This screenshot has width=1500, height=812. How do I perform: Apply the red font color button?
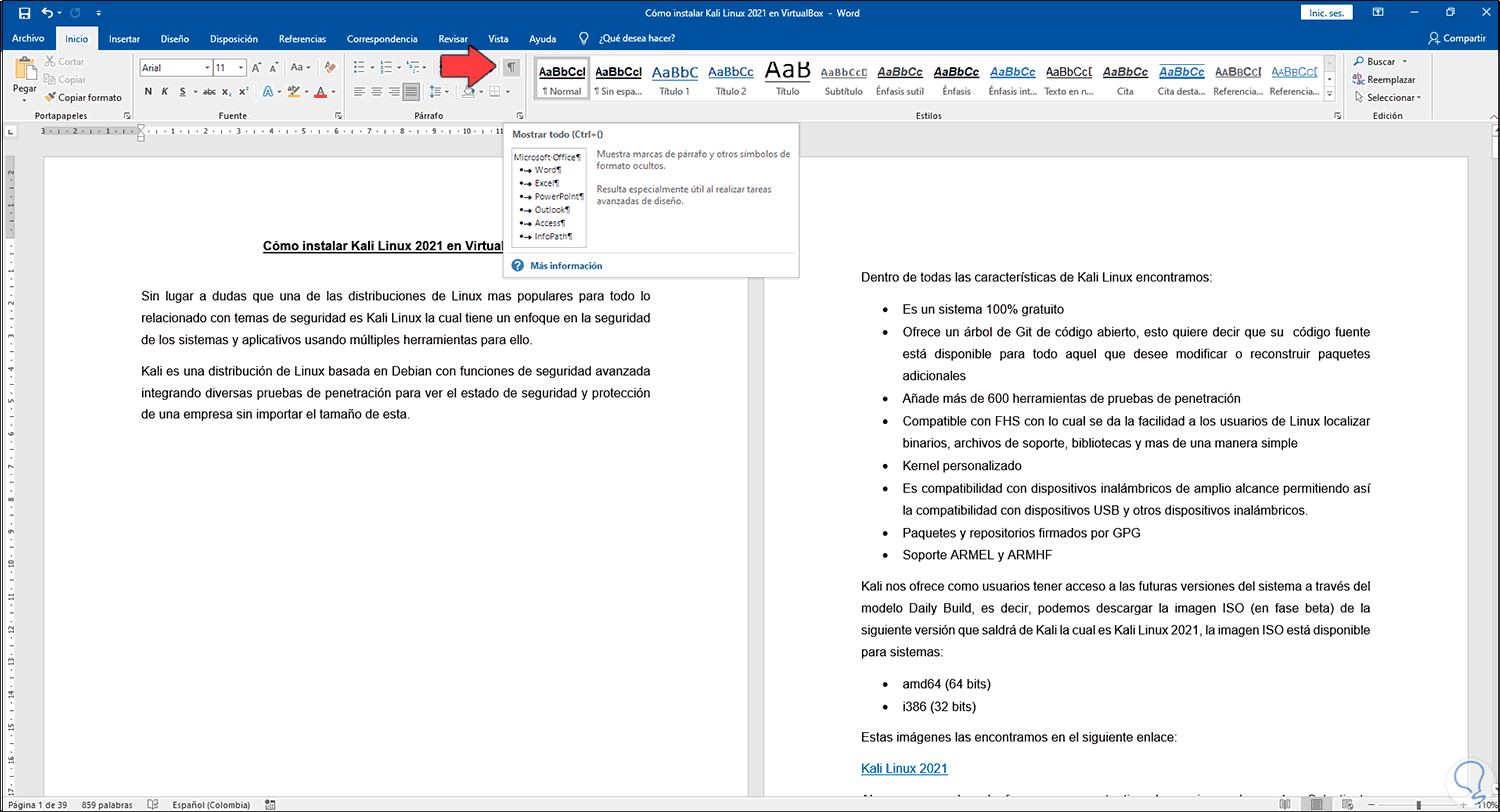tap(320, 92)
